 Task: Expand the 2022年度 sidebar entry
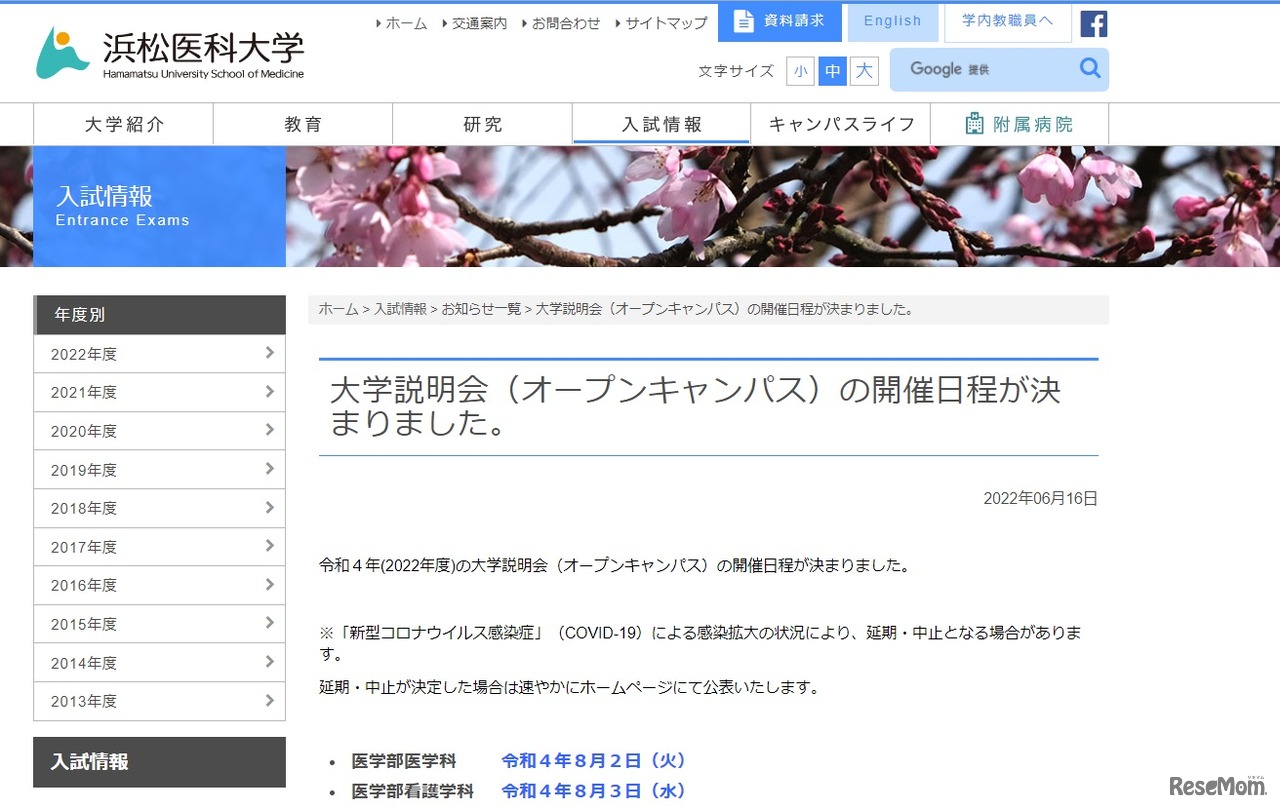tap(159, 353)
